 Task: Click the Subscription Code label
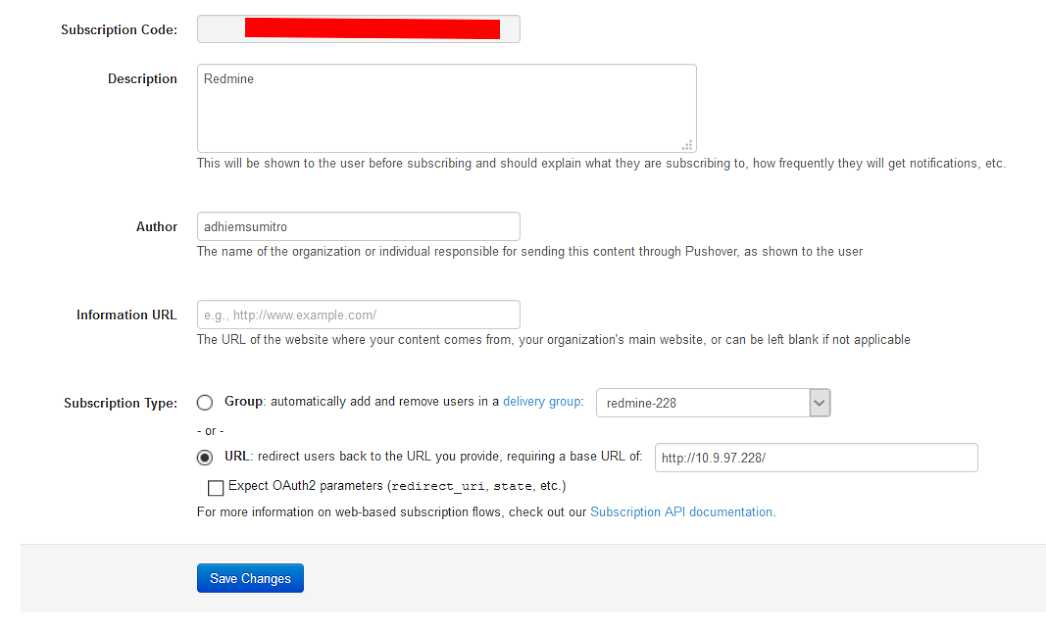tap(119, 30)
